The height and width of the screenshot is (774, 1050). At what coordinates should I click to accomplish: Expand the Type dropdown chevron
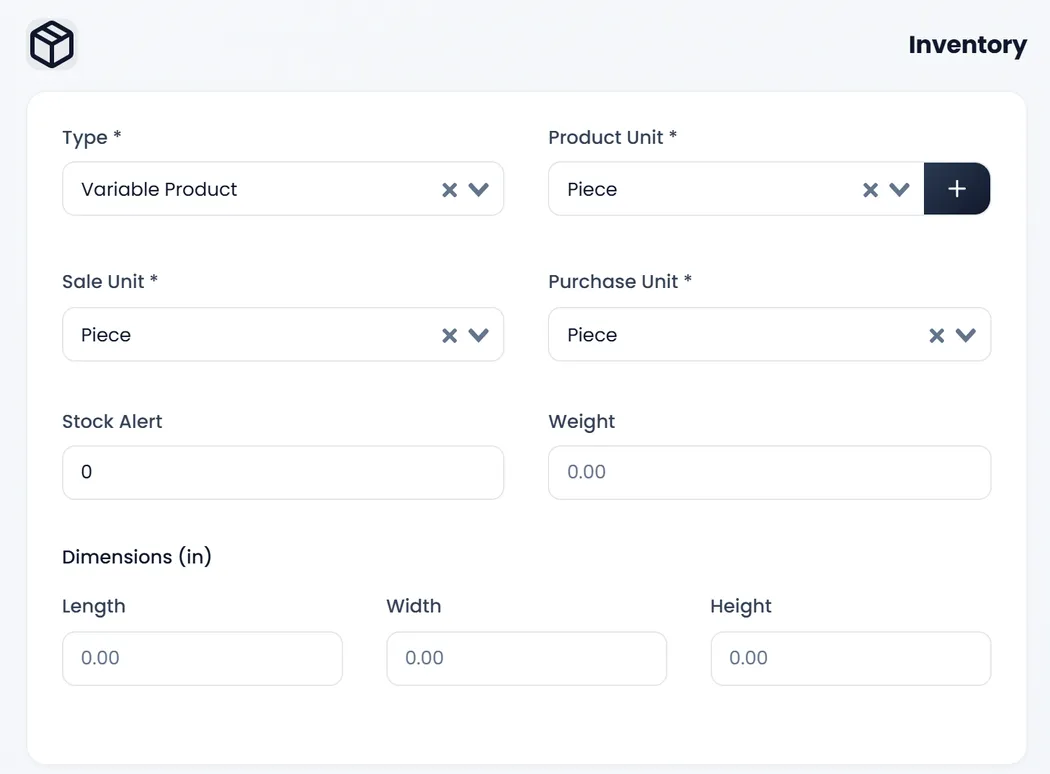click(478, 189)
